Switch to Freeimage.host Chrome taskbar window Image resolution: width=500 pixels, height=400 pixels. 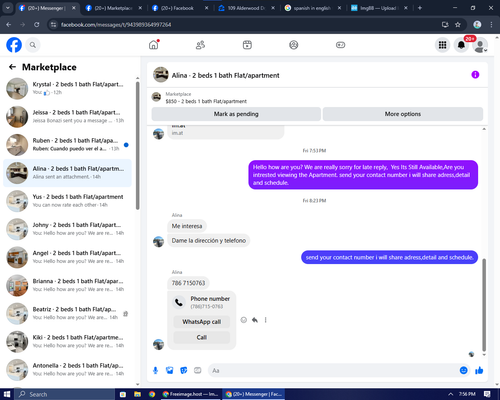pos(190,394)
